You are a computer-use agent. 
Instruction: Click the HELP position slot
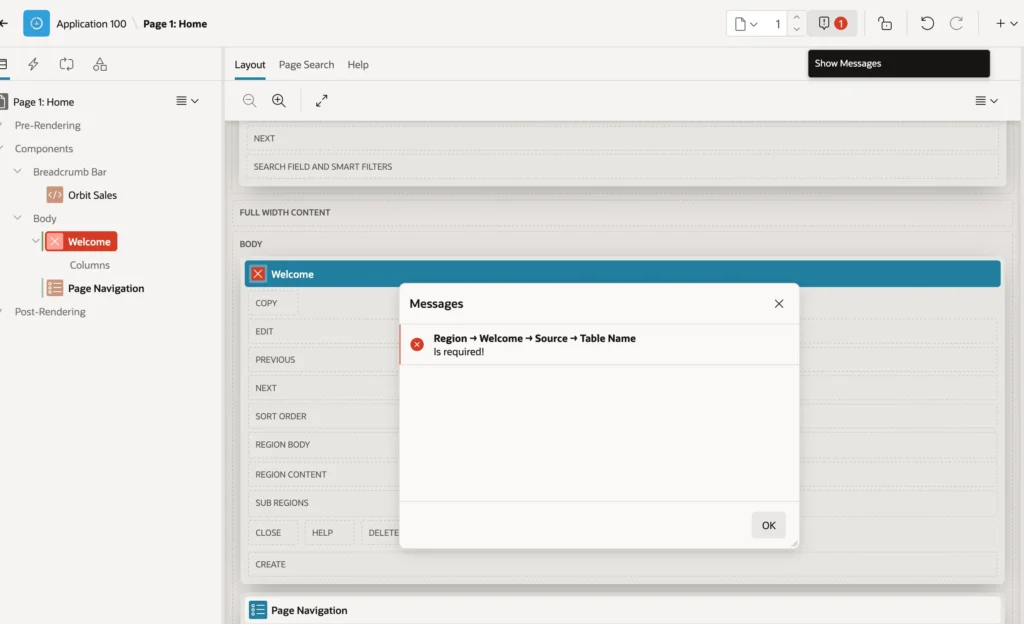329,533
